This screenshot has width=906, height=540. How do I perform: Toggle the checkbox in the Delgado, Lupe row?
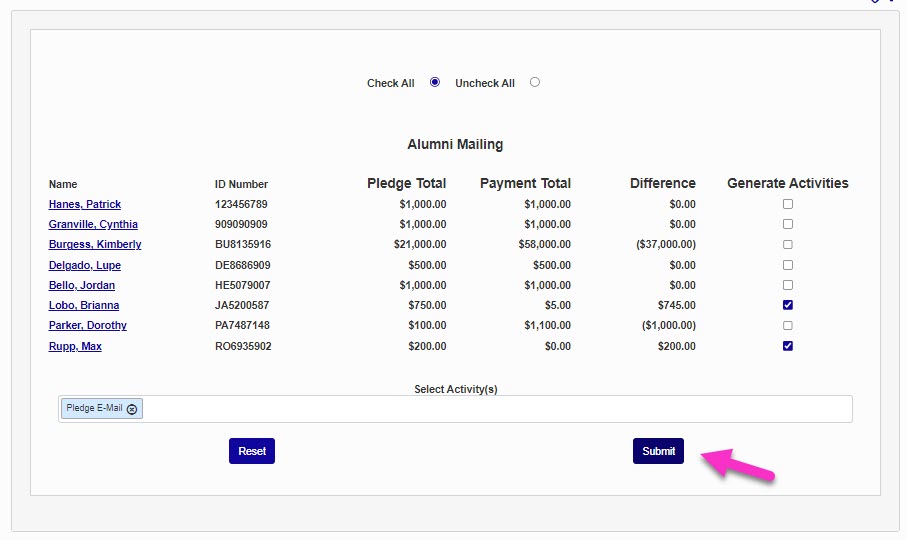788,265
